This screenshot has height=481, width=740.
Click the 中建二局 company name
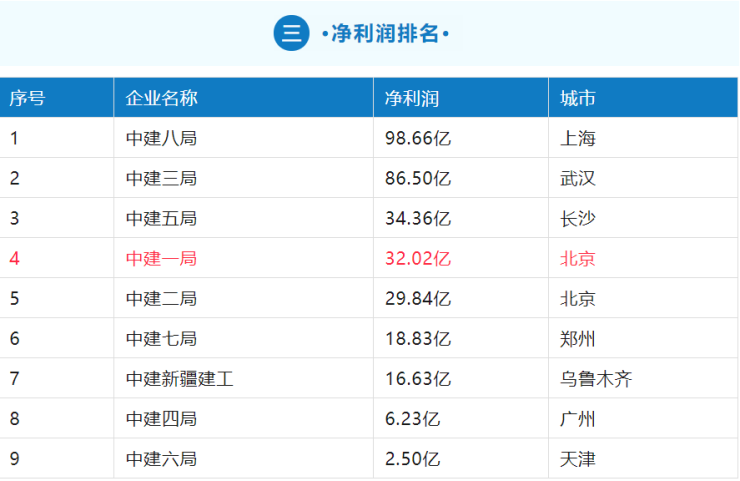(x=161, y=298)
